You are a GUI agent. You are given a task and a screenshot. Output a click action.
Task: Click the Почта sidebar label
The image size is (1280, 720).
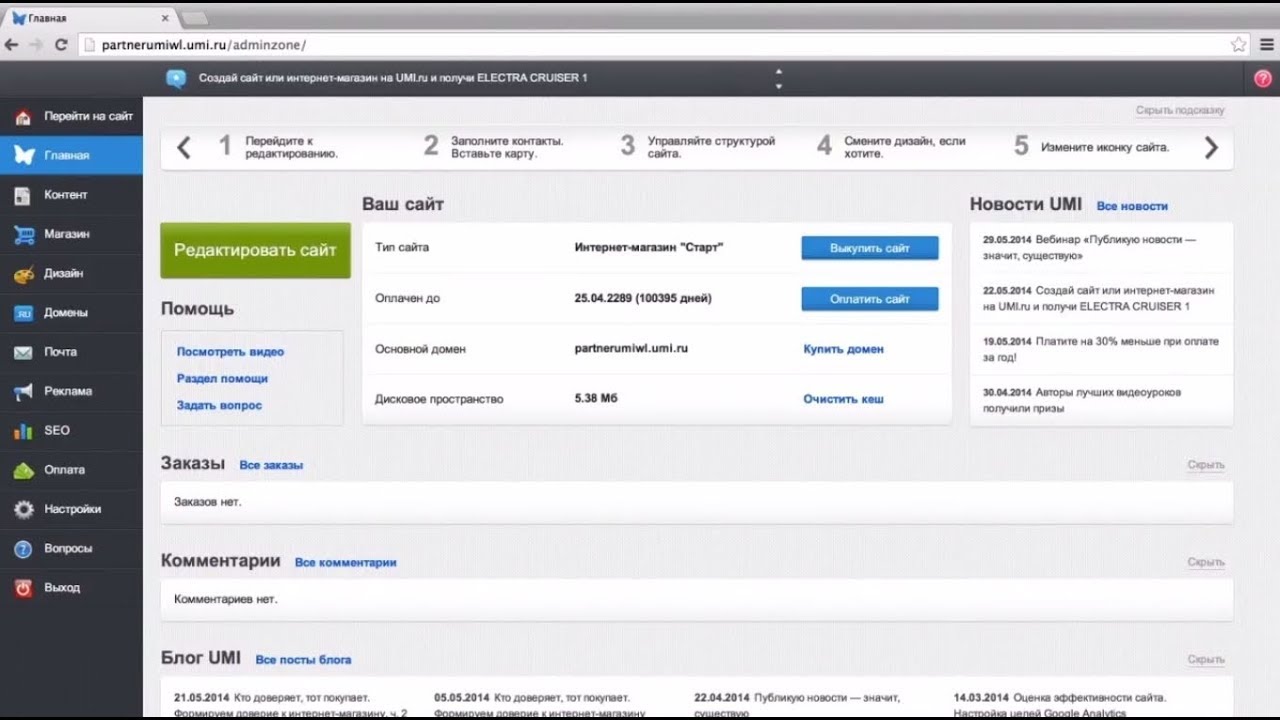point(60,352)
